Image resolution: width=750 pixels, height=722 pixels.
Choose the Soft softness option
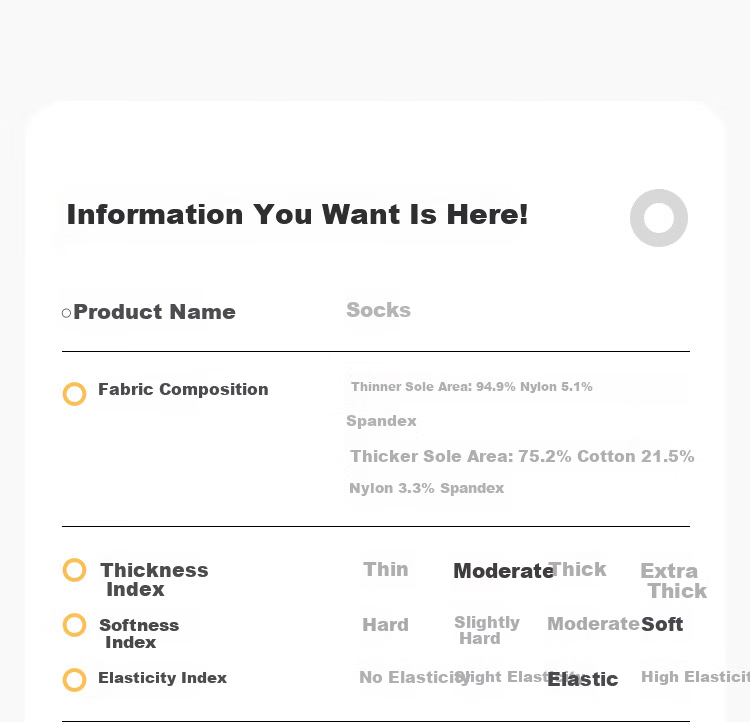(x=662, y=624)
